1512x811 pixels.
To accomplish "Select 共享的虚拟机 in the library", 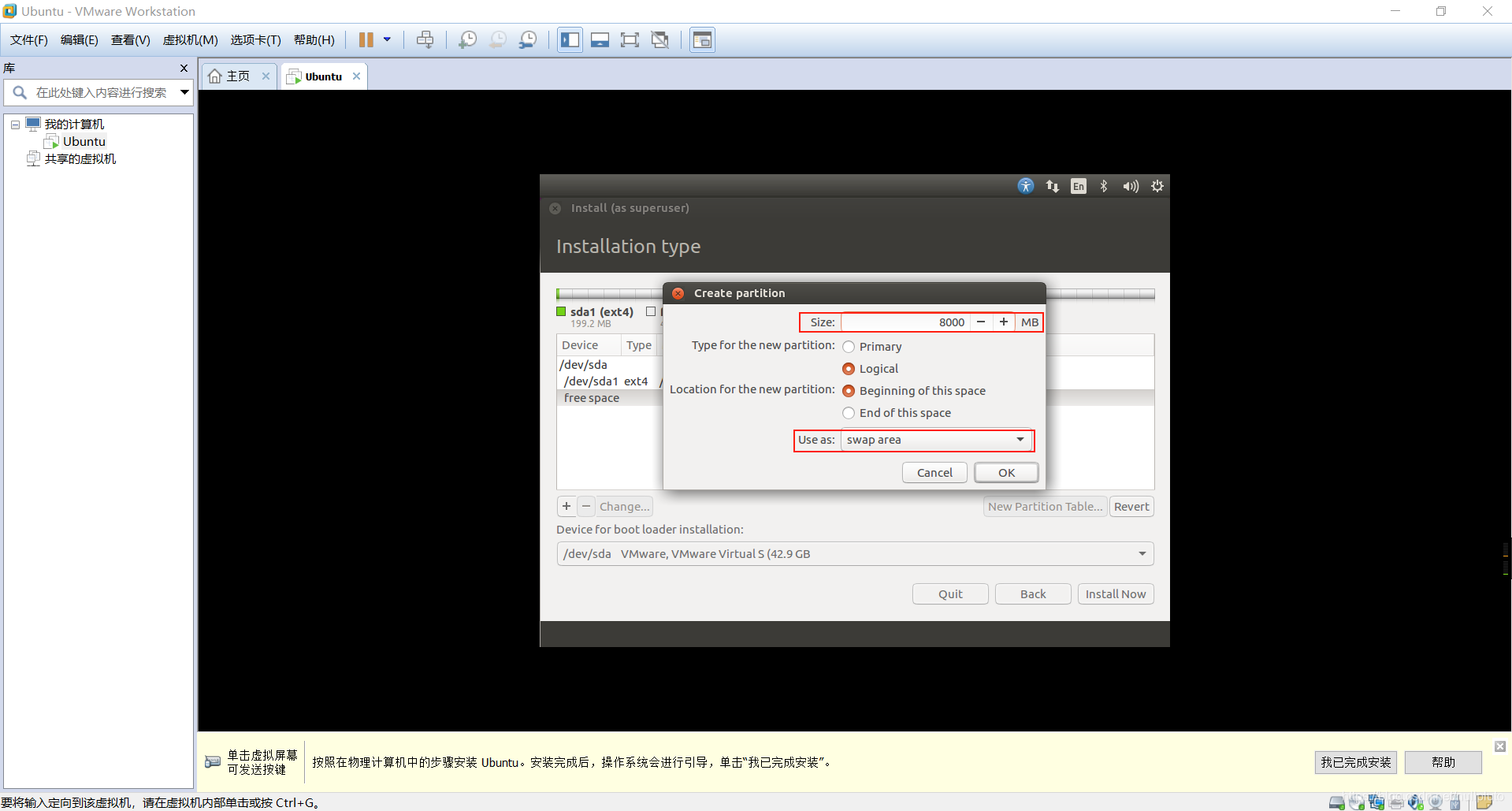I will 80,159.
